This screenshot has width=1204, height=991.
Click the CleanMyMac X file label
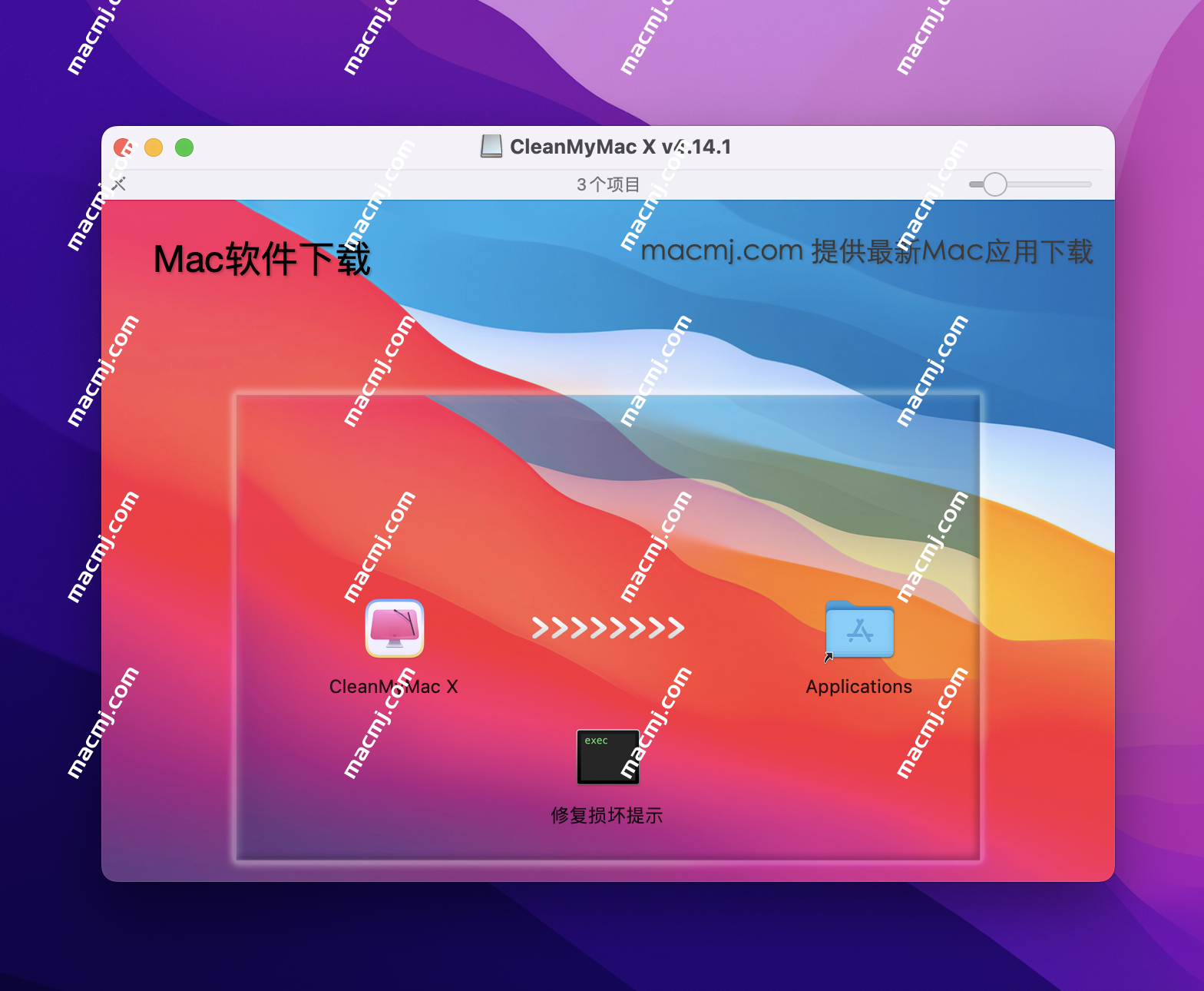coord(394,687)
